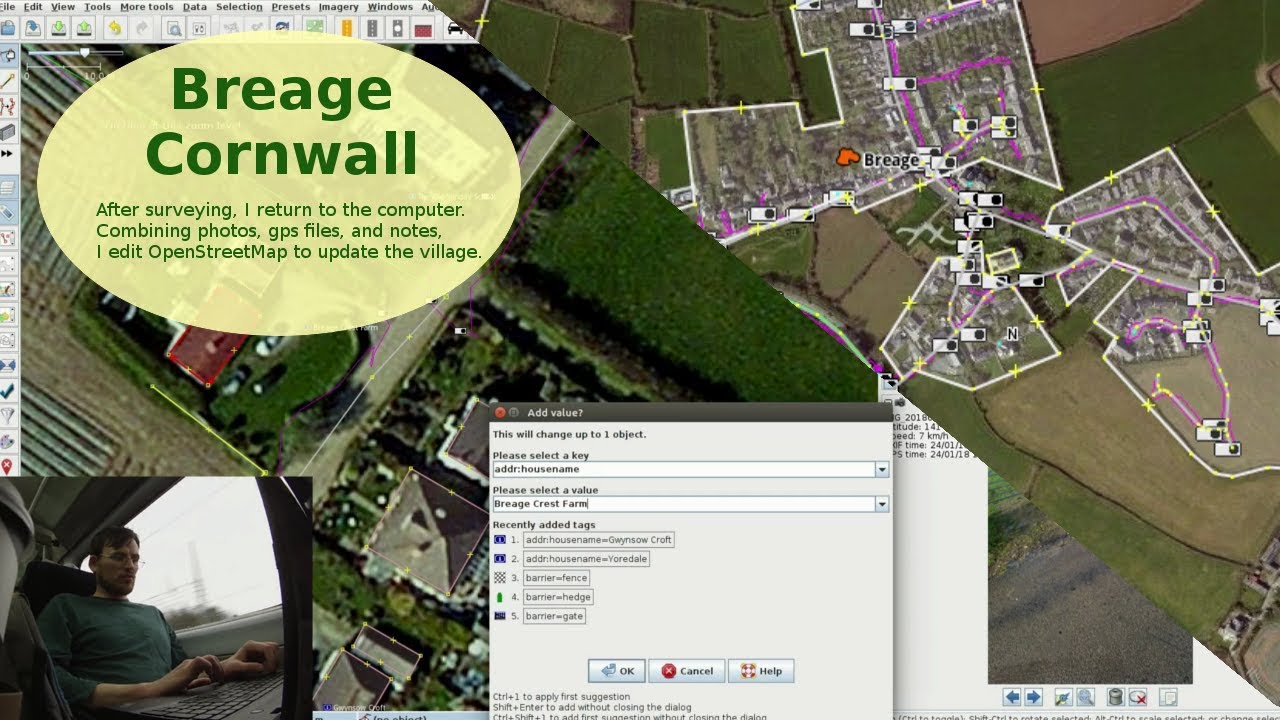The width and height of the screenshot is (1280, 720).
Task: Confirm the Add value dialog with OK
Action: tap(616, 671)
